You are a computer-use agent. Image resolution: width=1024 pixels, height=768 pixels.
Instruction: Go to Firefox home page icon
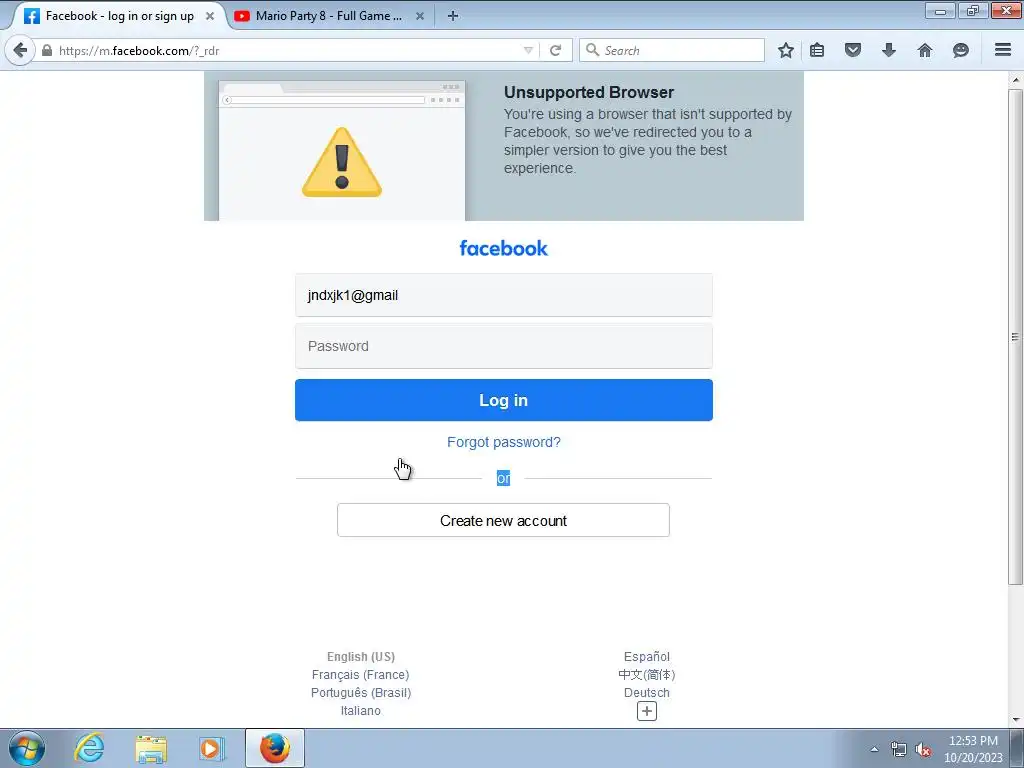pyautogui.click(x=925, y=50)
